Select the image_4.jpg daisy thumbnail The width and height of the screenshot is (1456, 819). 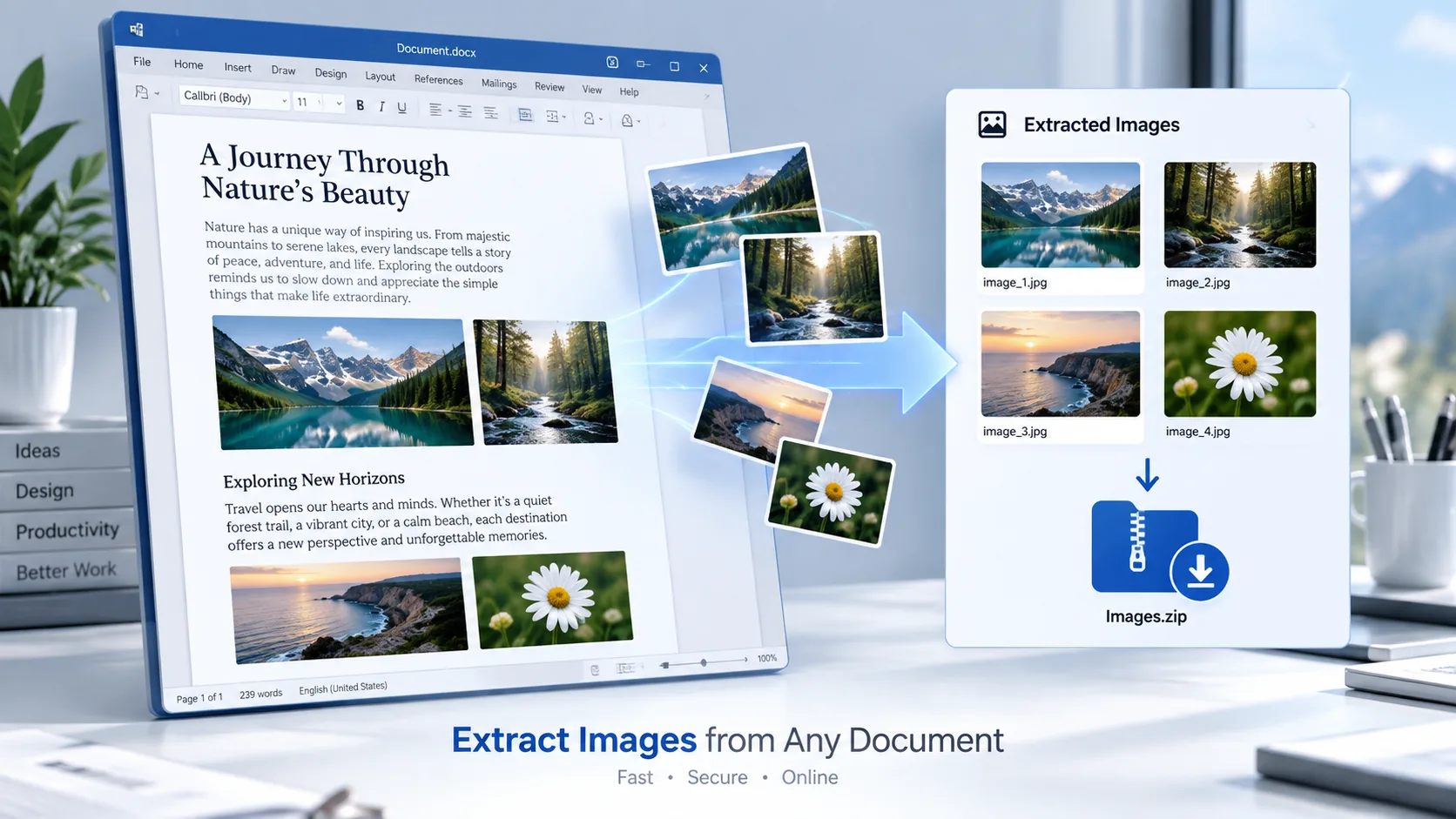point(1240,364)
